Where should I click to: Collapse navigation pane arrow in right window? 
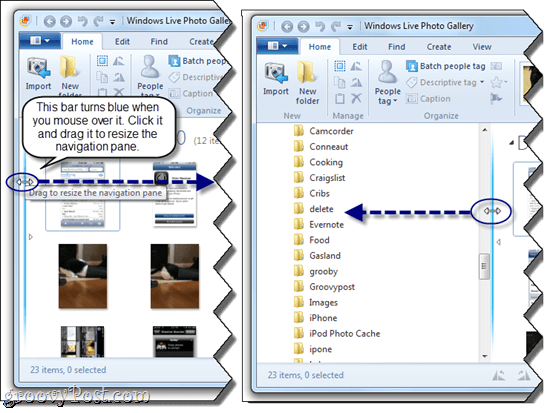(498, 242)
